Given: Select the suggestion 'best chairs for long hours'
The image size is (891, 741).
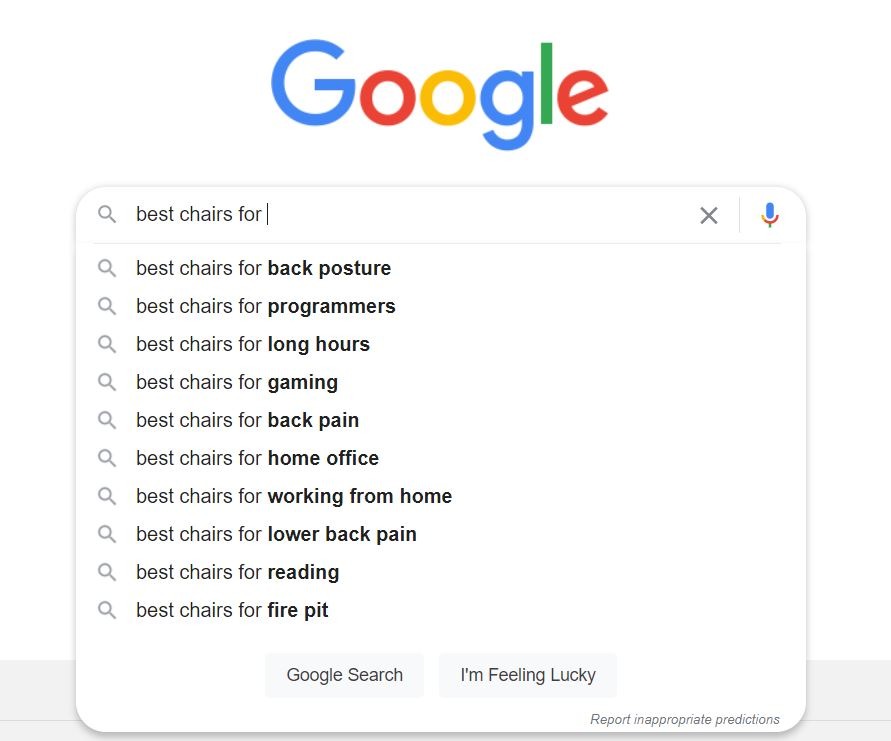Looking at the screenshot, I should [253, 344].
